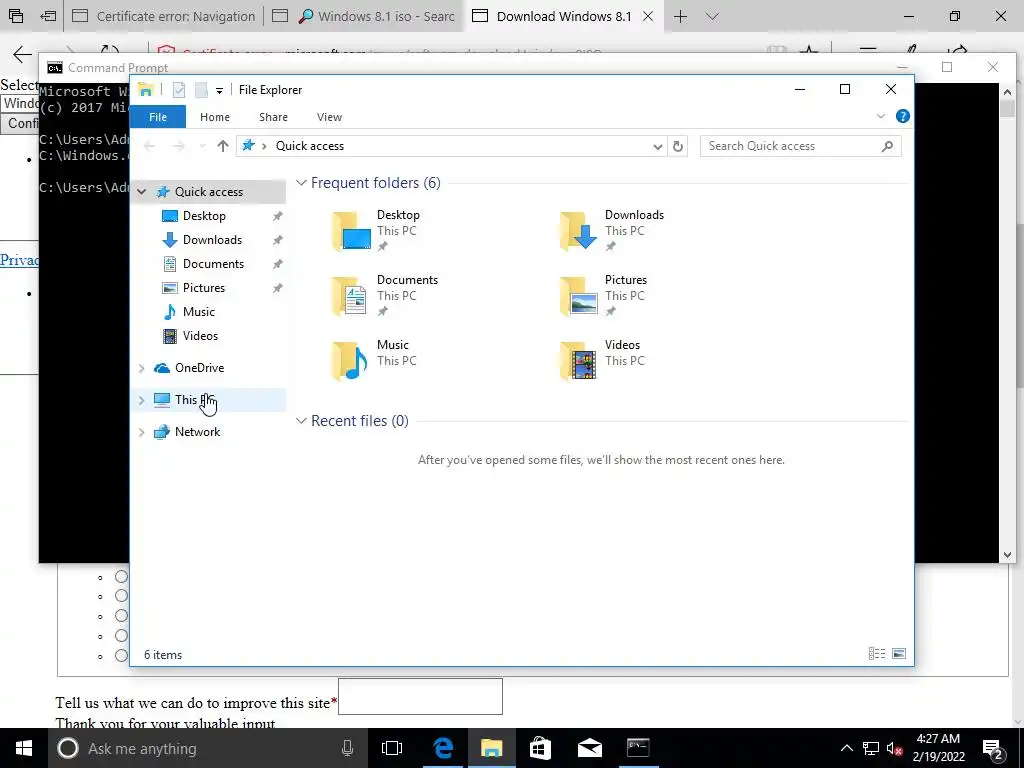This screenshot has width=1024, height=768.
Task: Select Network in the navigation pane
Action: [197, 432]
